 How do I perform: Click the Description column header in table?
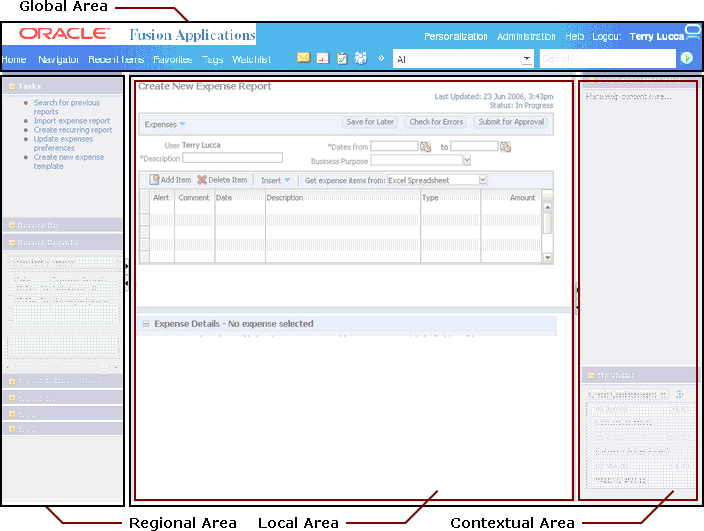point(343,197)
